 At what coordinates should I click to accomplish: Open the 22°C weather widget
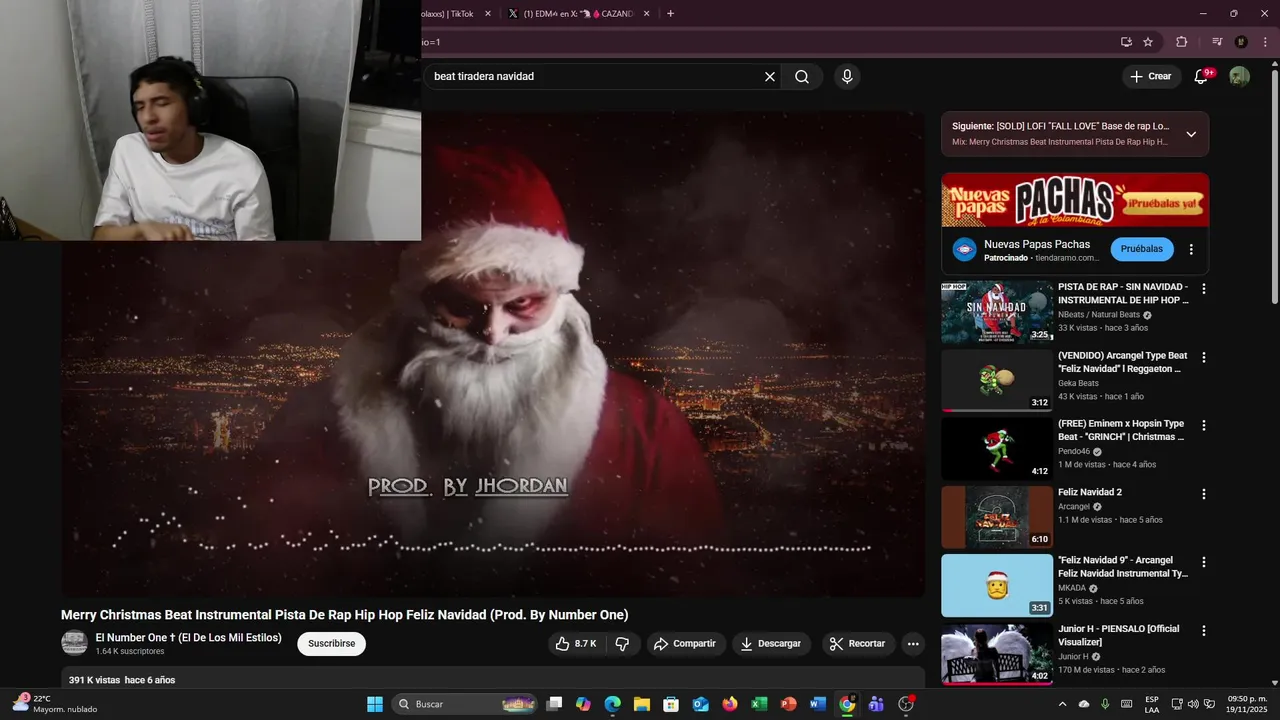[55, 704]
